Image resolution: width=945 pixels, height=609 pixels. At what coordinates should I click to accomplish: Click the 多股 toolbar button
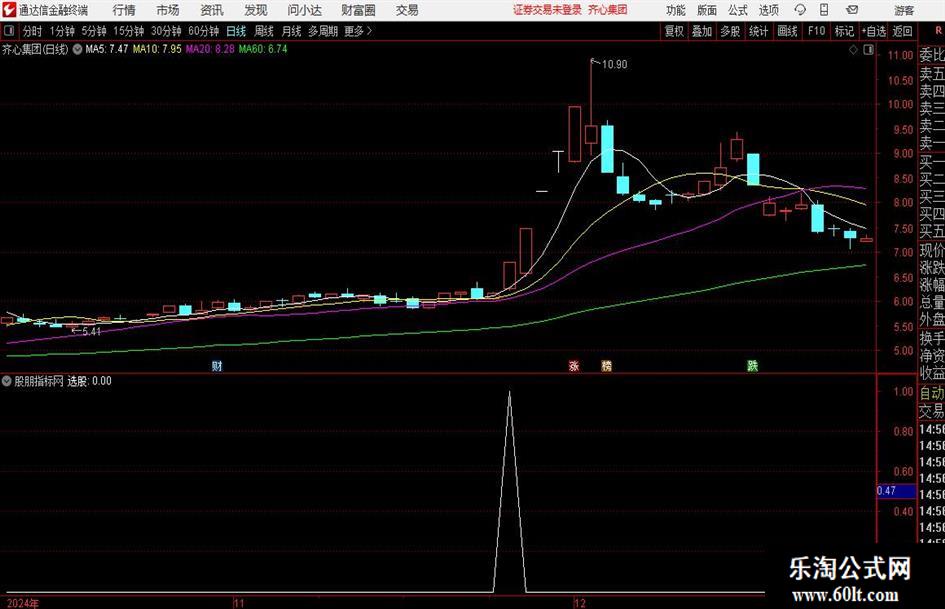(x=730, y=31)
